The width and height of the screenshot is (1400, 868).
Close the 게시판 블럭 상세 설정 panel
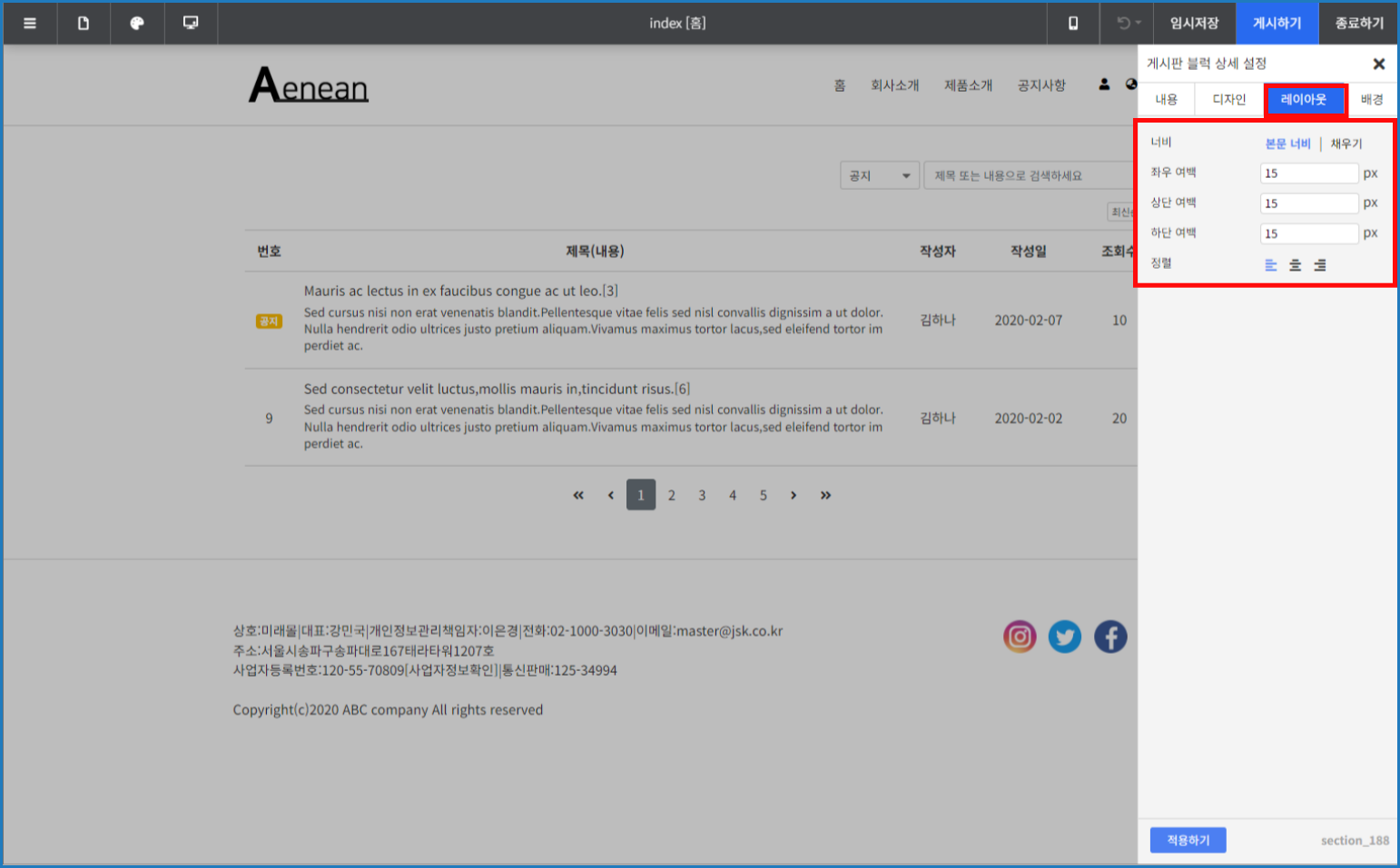tap(1378, 64)
